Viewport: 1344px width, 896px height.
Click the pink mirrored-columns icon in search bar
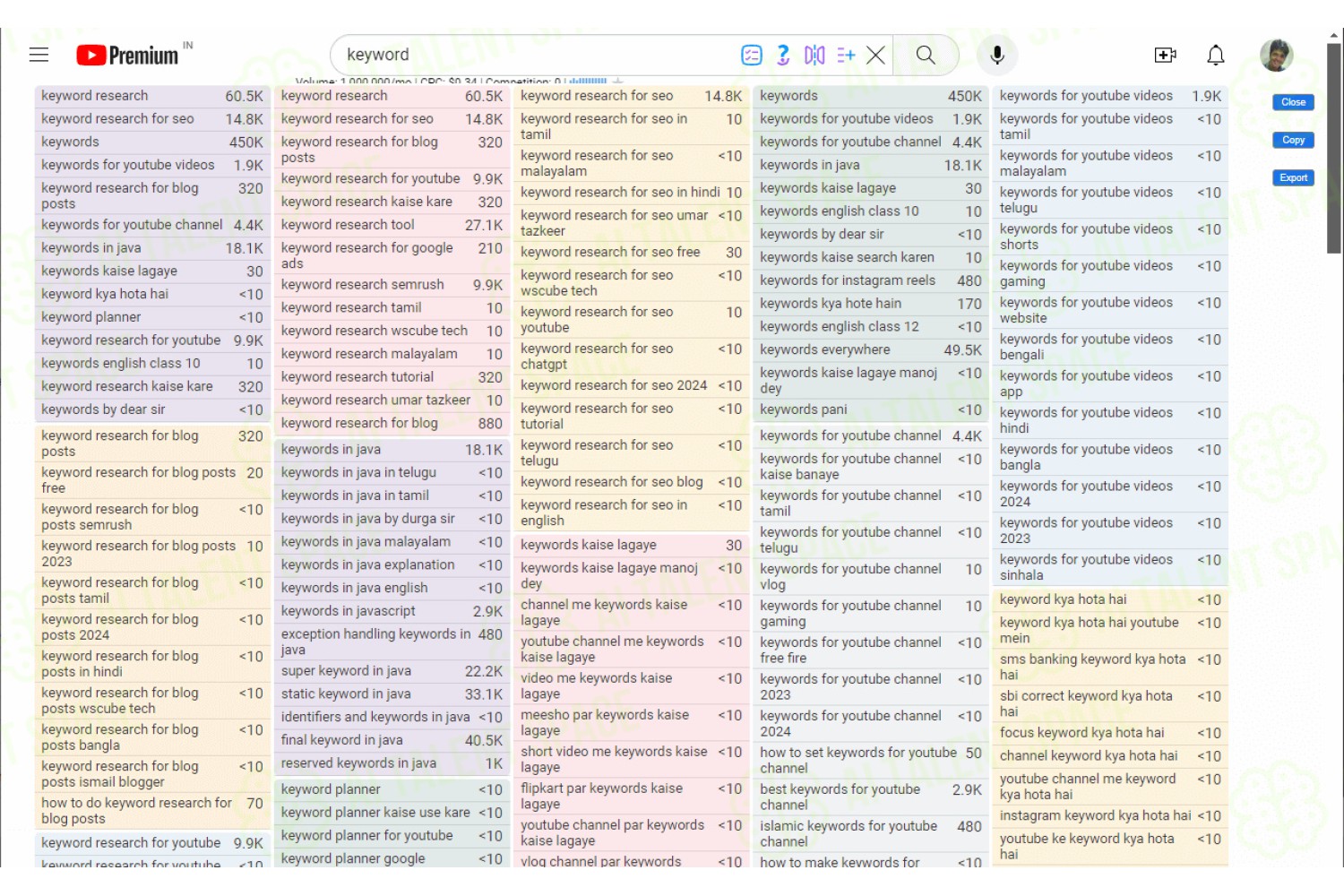[x=814, y=56]
